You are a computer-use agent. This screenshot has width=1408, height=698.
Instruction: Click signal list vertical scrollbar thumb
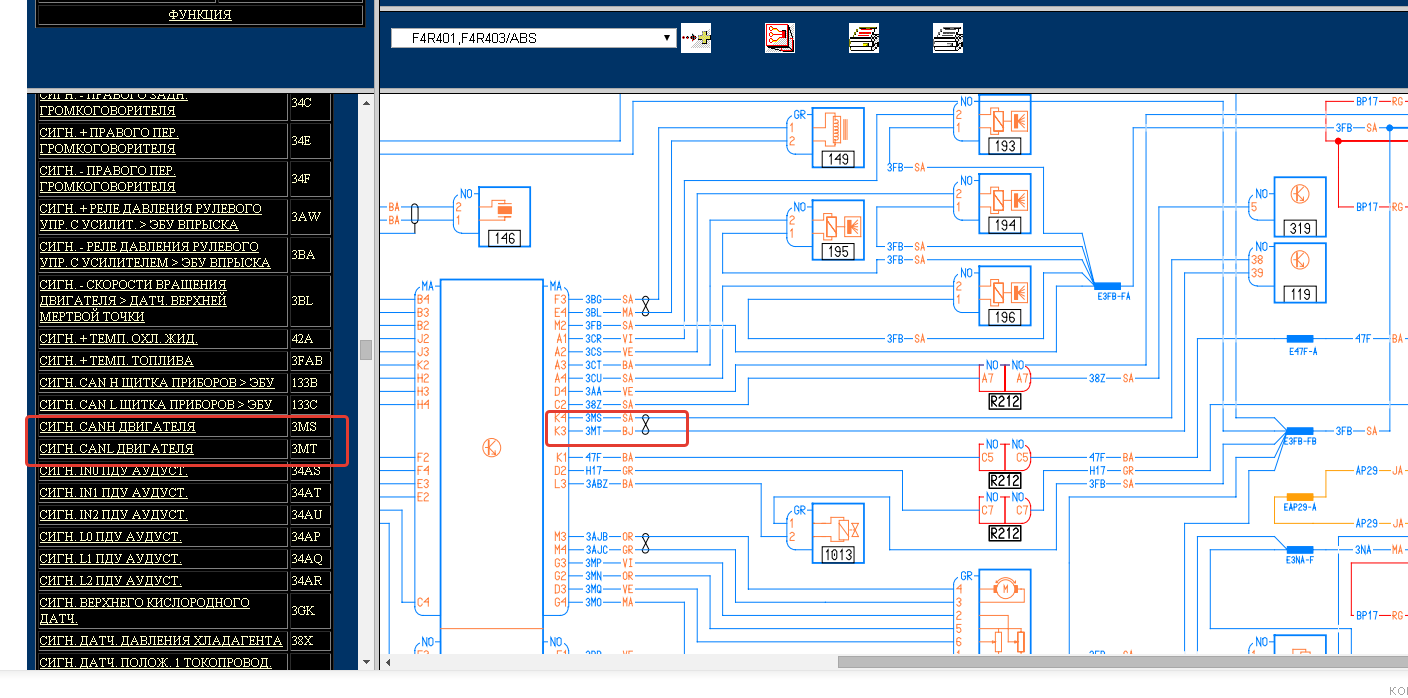coord(366,349)
